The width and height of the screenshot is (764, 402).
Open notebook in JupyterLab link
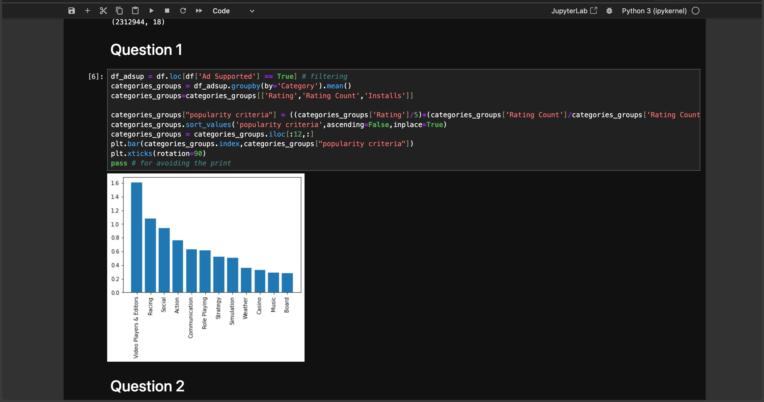point(574,10)
